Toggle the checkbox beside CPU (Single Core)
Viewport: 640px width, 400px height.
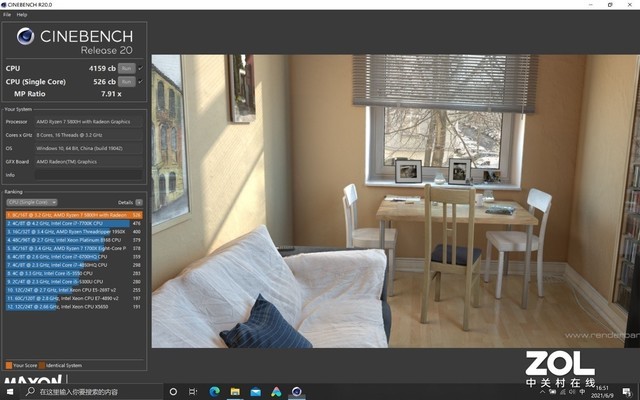140,81
